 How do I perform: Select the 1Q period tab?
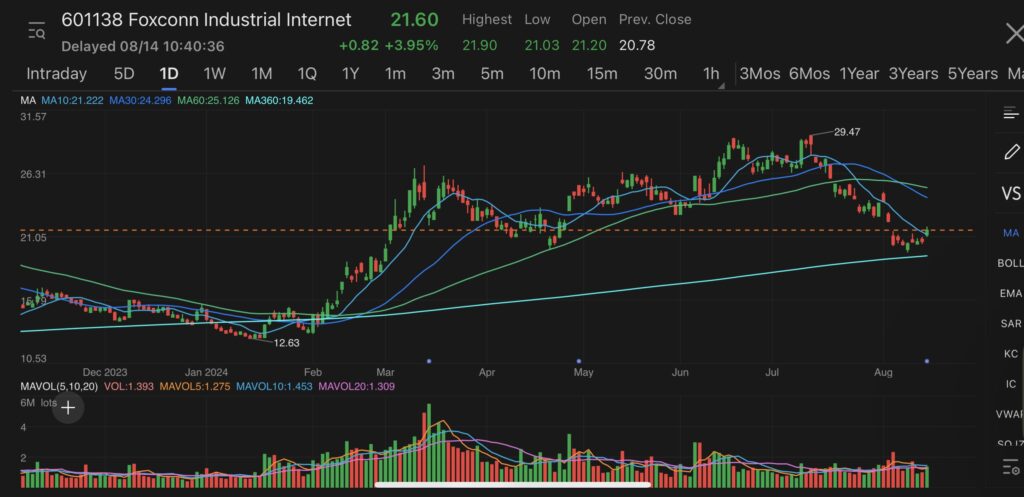[x=307, y=74]
